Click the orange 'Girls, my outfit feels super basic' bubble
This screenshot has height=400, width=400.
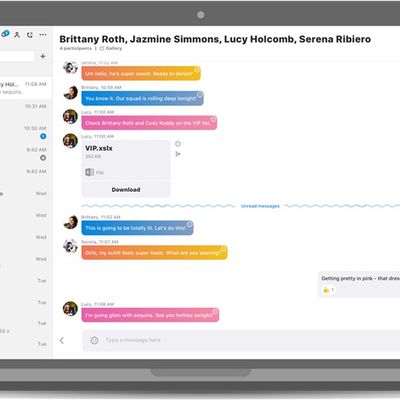click(x=154, y=253)
